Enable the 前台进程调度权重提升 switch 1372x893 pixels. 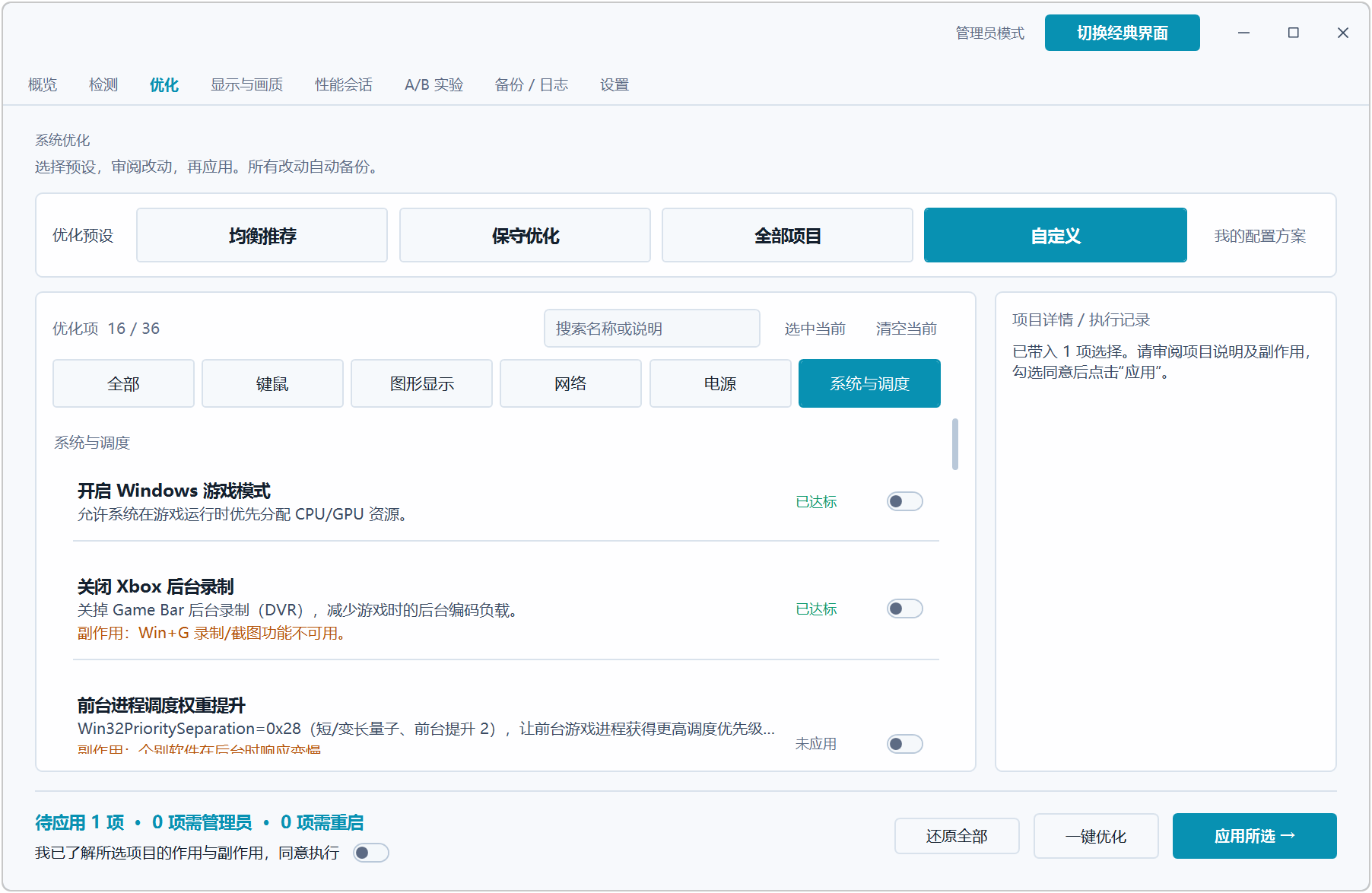point(904,743)
